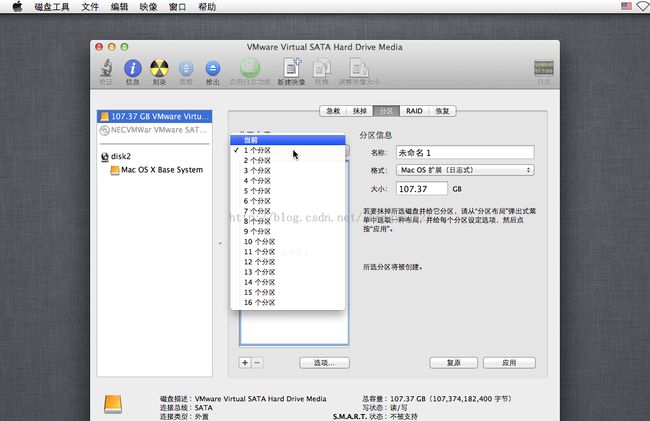Switch to the RAID tab

coord(414,111)
